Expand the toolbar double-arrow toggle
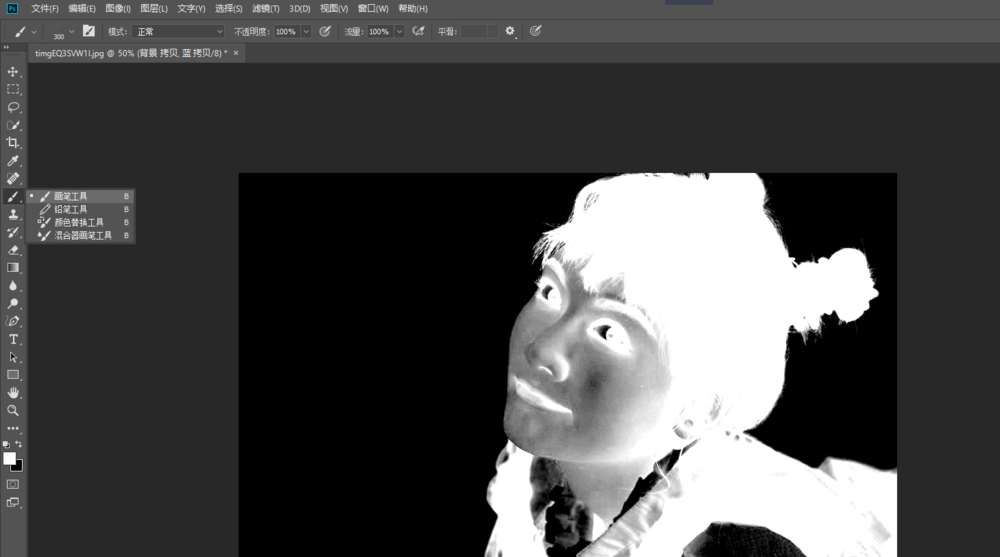This screenshot has height=557, width=1000. [6, 47]
